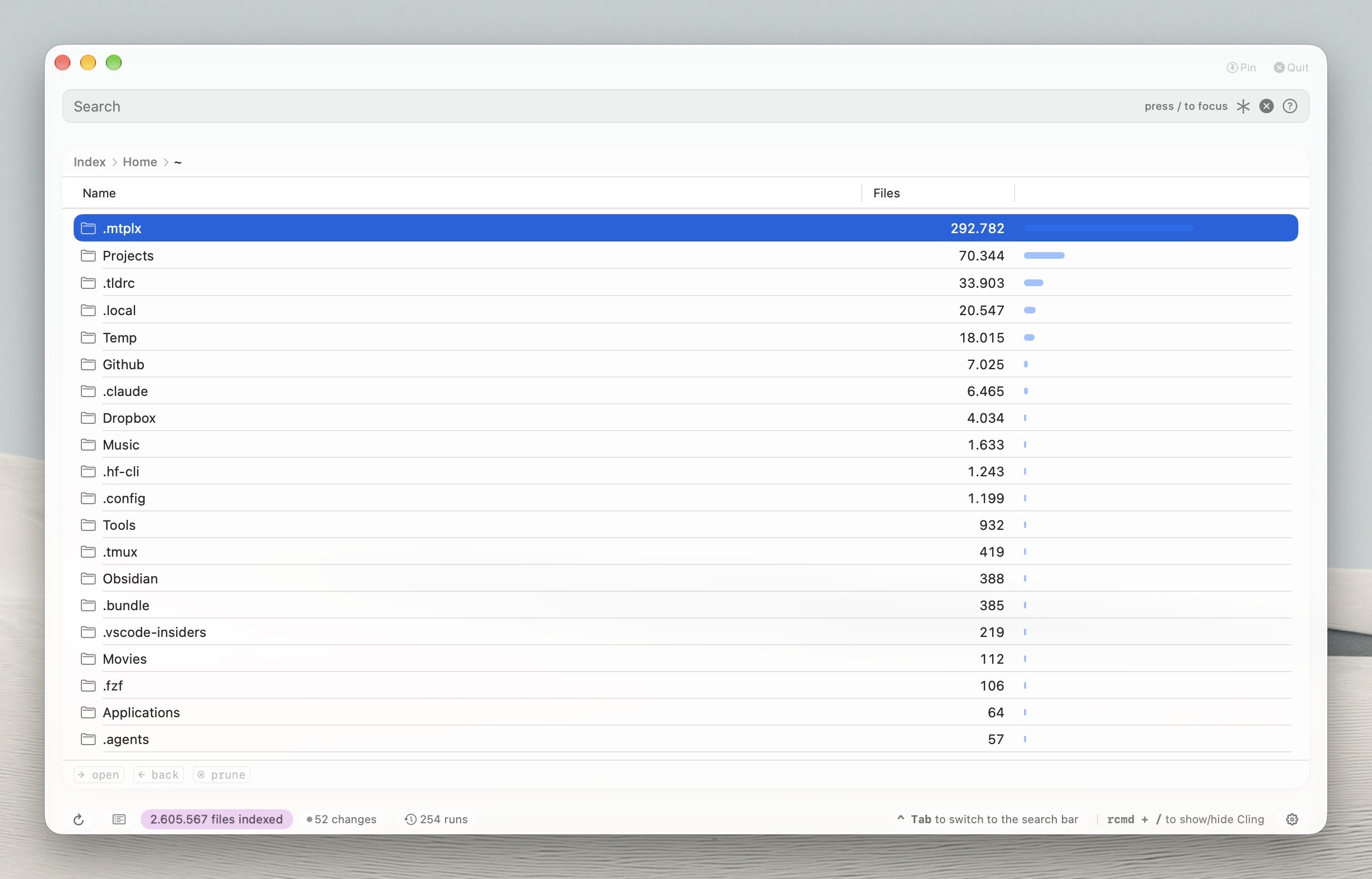This screenshot has height=879, width=1372.
Task: Open settings with the gear icon
Action: click(1292, 819)
